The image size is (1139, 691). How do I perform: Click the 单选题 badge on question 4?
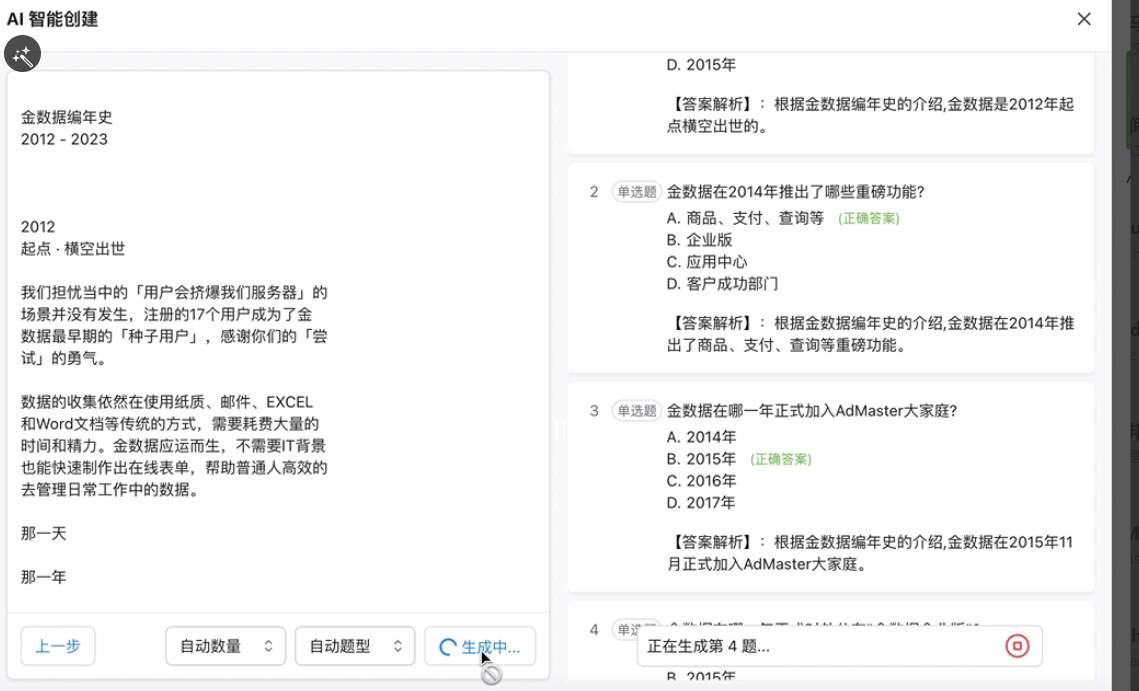point(637,630)
